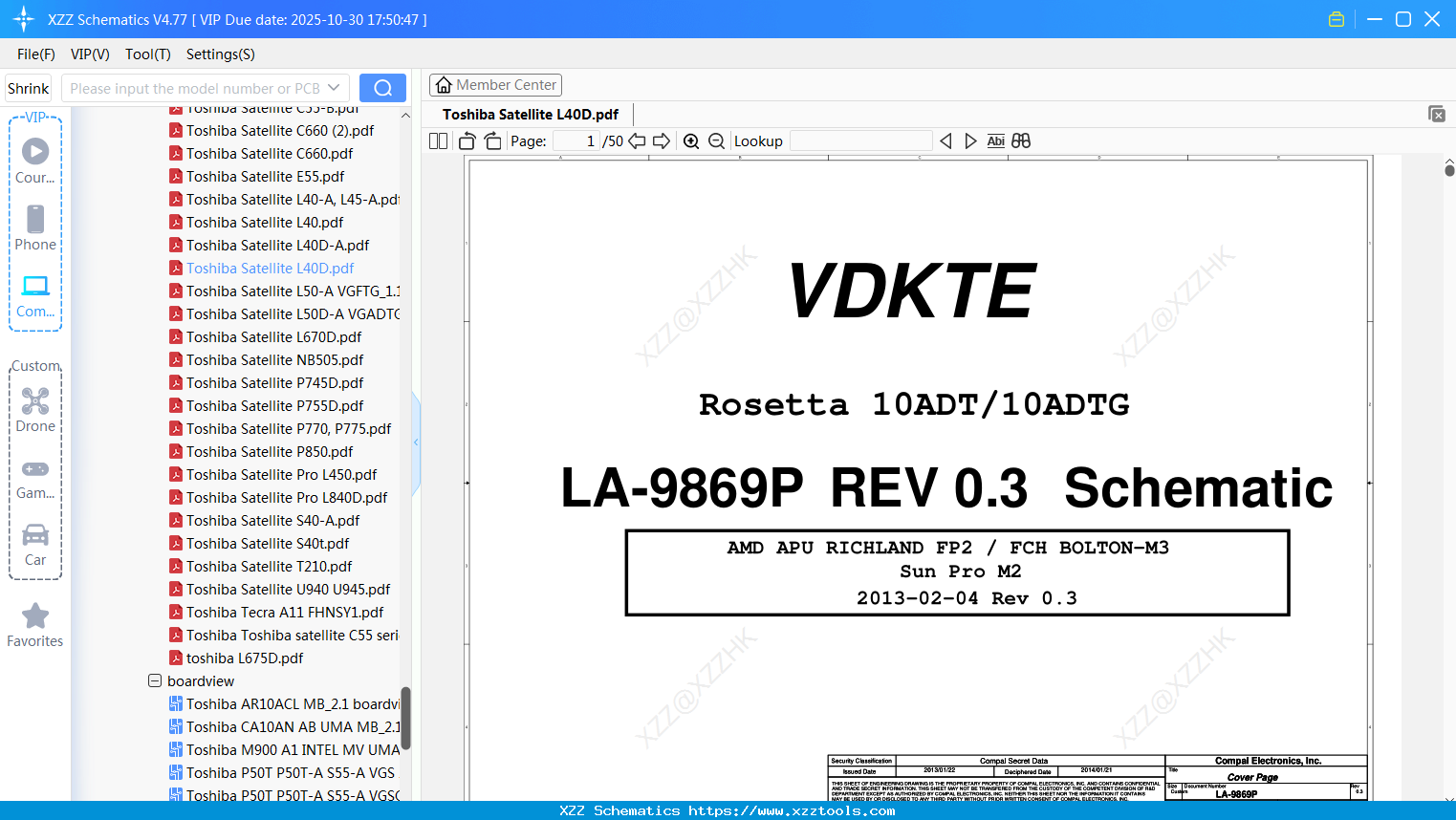The height and width of the screenshot is (820, 1456).
Task: Select Toshiba Satellite L40D.pdf in the list
Action: point(270,269)
